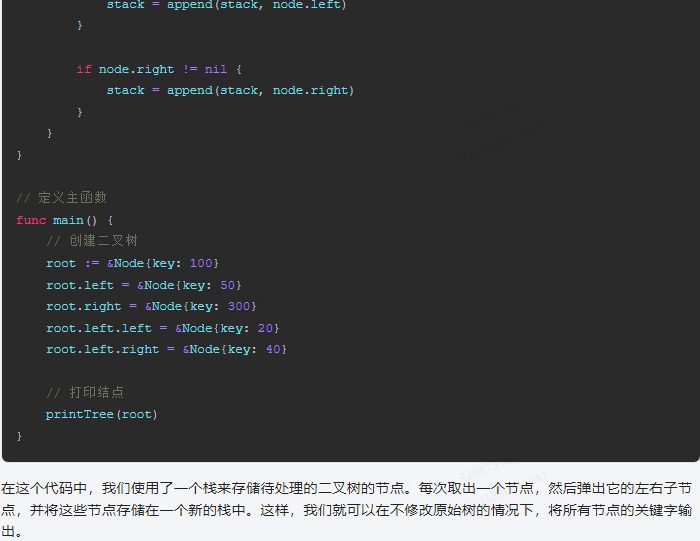Click the line 'root.left.right = &Node{key: 40}'

[x=167, y=350]
